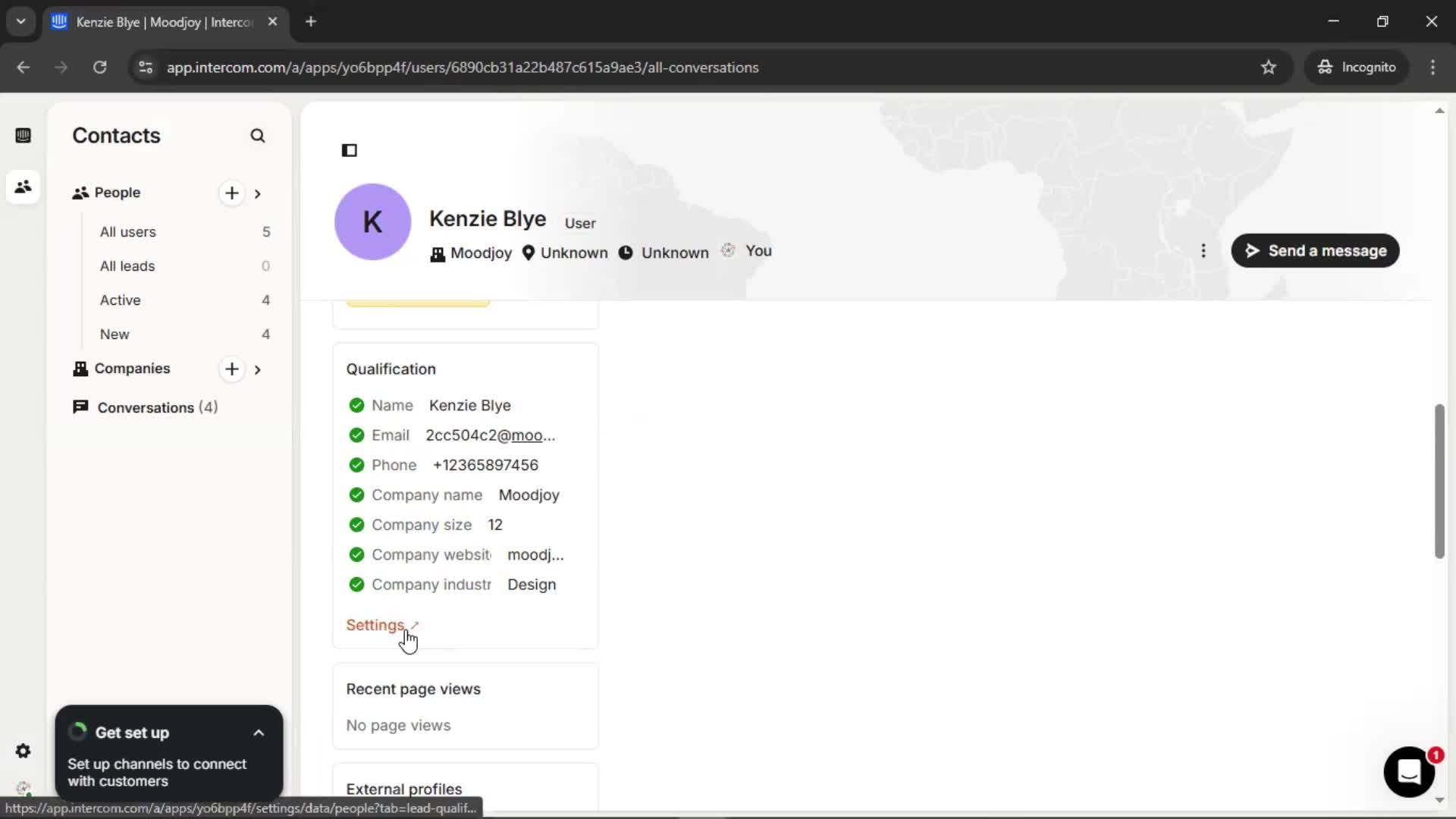Expand the People section chevron

(258, 193)
